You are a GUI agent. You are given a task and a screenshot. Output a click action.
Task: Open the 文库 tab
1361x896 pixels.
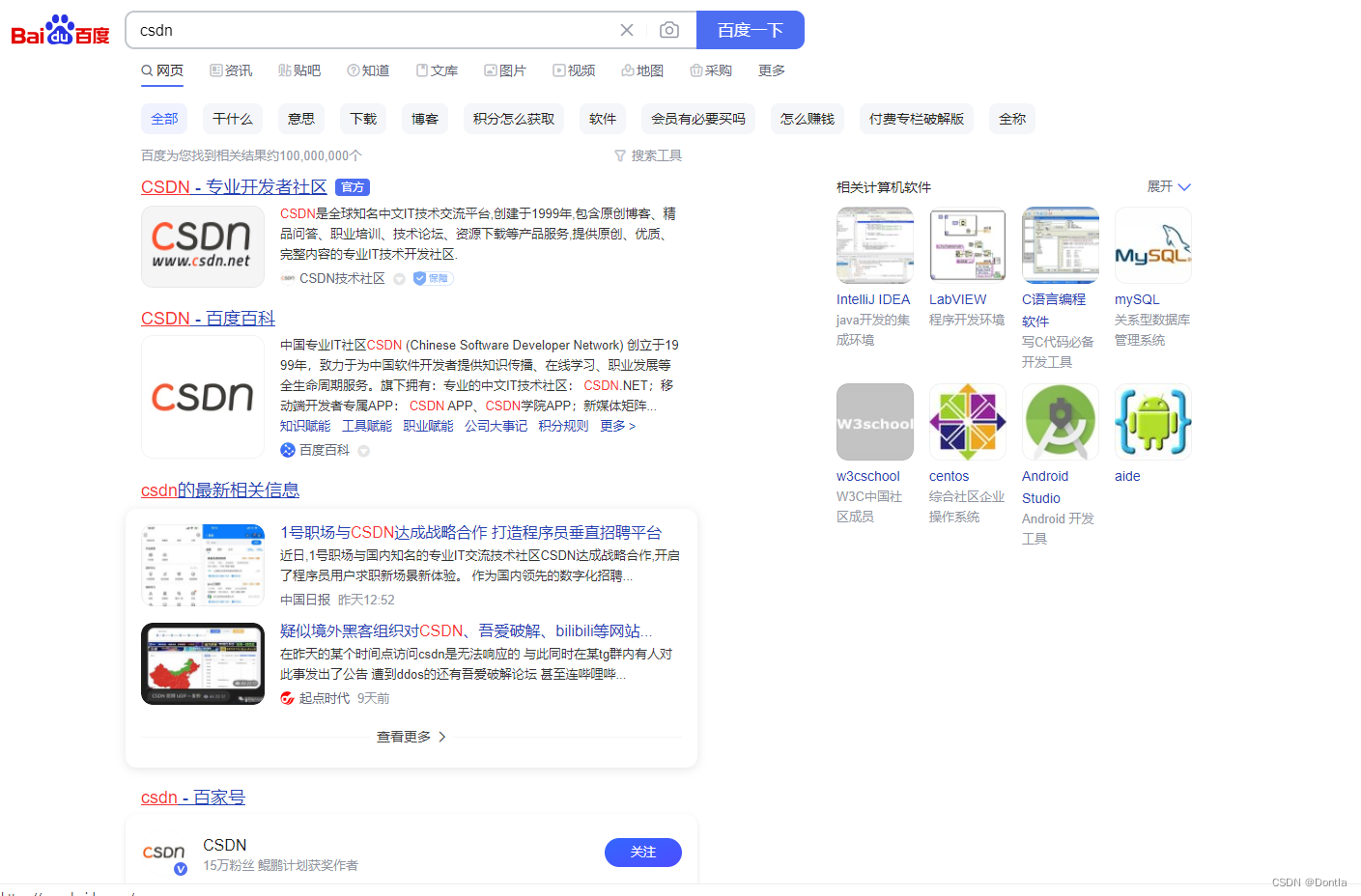437,70
